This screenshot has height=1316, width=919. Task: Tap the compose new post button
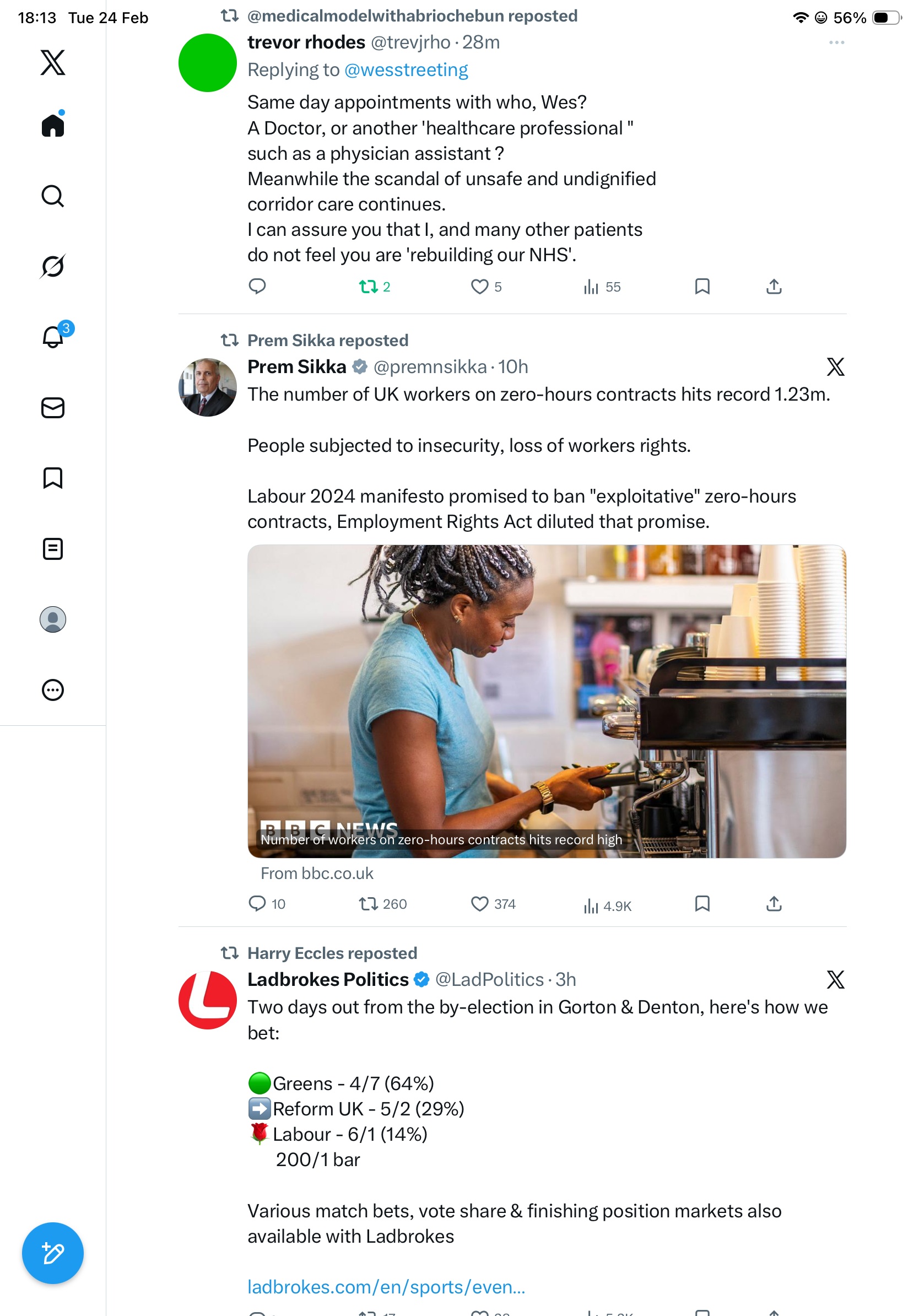click(53, 1254)
